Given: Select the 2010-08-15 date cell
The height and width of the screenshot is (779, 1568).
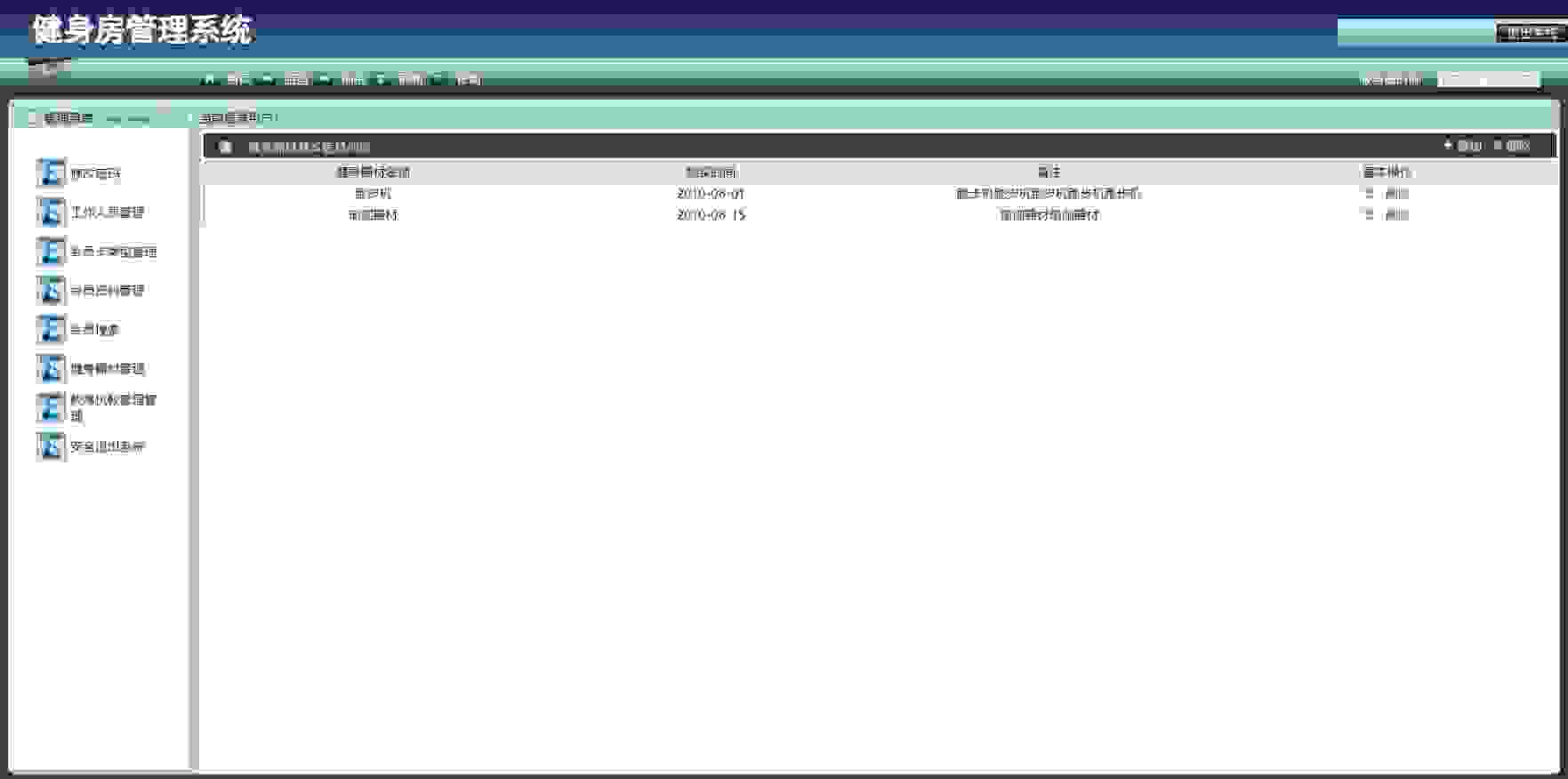Looking at the screenshot, I should (711, 214).
